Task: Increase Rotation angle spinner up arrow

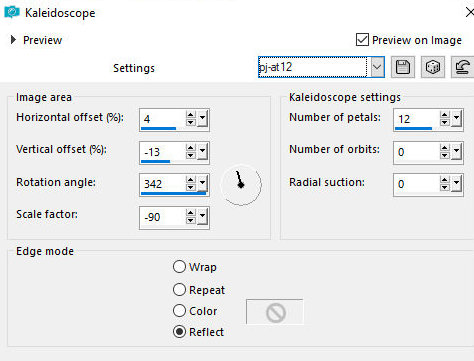Action: tap(190, 180)
